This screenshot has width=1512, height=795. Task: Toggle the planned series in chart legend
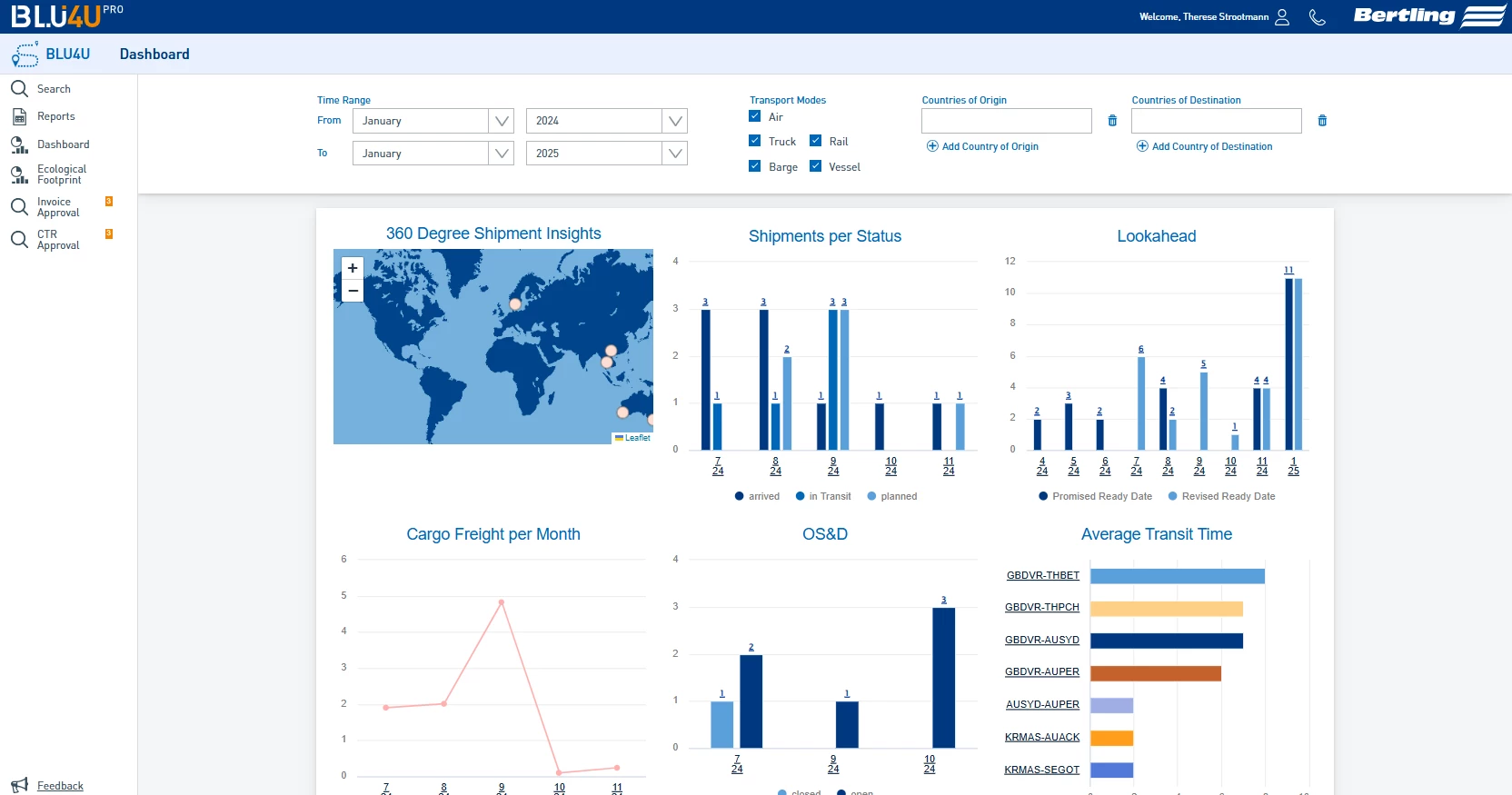[x=892, y=496]
